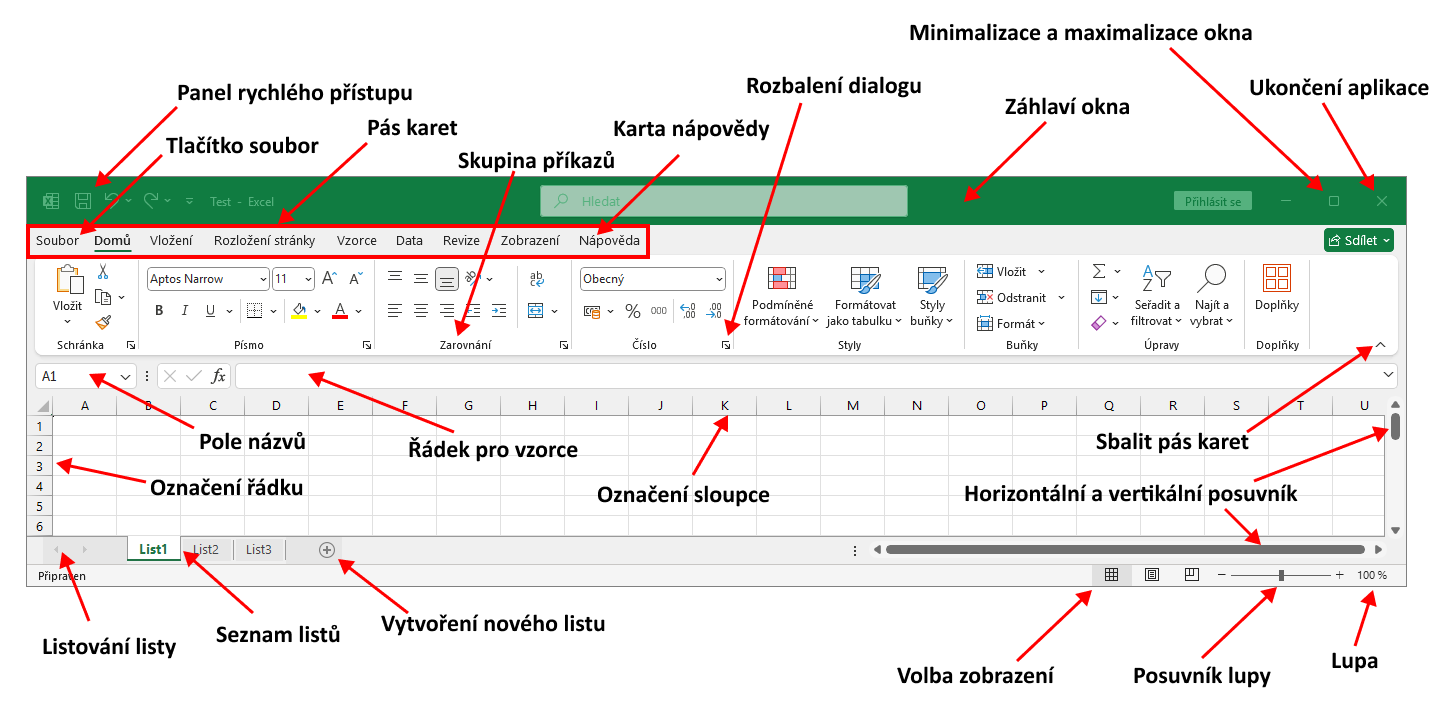Click the Save icon in quick access toolbar
This screenshot has height=708, width=1450.
pyautogui.click(x=82, y=200)
